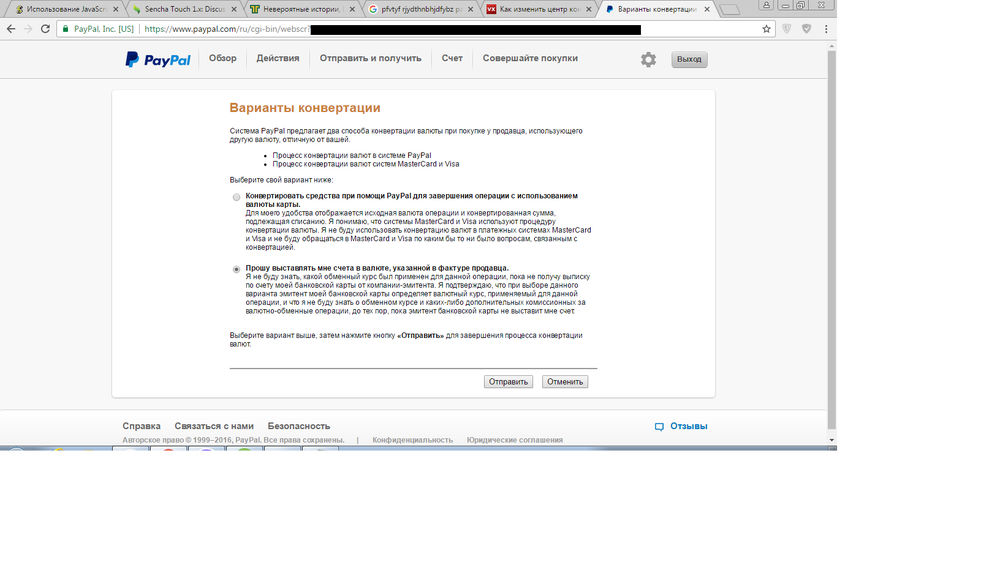Click the Отменить cancel button
Image resolution: width=1000 pixels, height=562 pixels.
565,381
